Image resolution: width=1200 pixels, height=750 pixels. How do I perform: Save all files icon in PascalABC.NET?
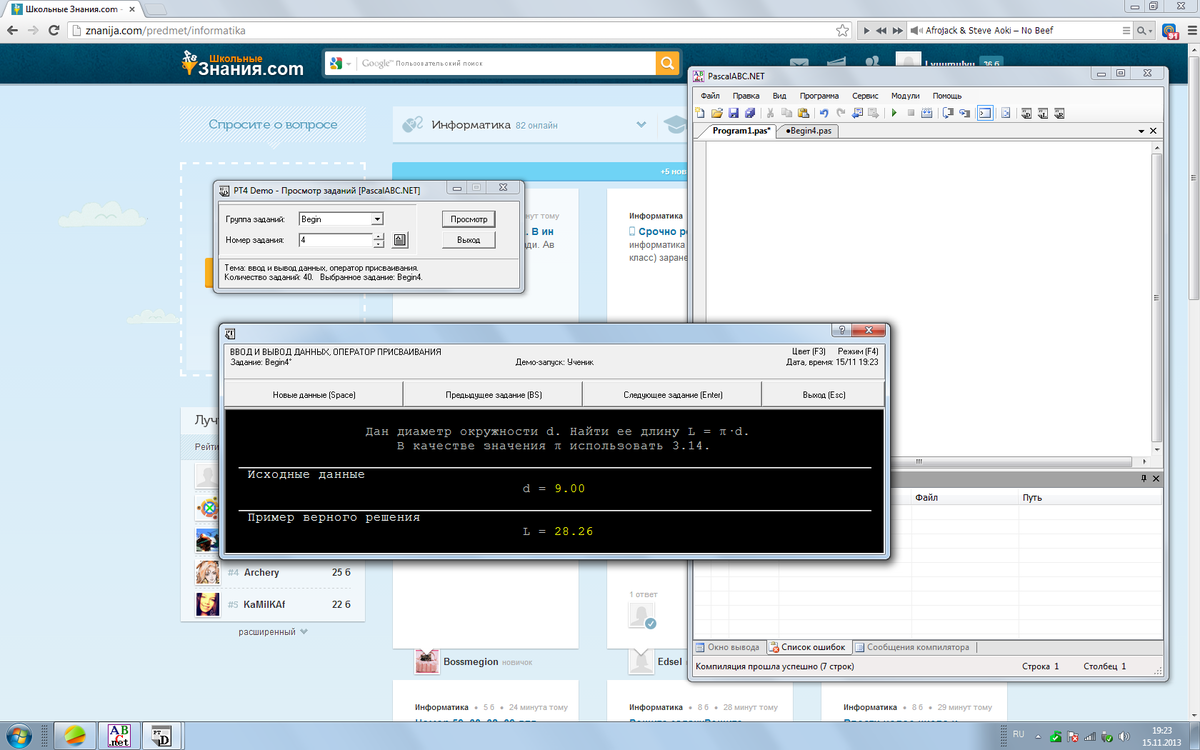tap(750, 113)
